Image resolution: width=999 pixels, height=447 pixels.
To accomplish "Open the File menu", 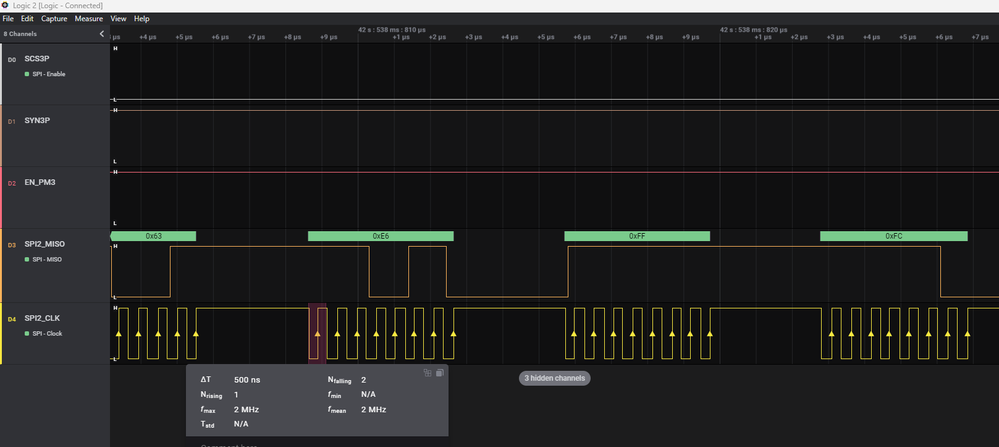I will point(8,18).
